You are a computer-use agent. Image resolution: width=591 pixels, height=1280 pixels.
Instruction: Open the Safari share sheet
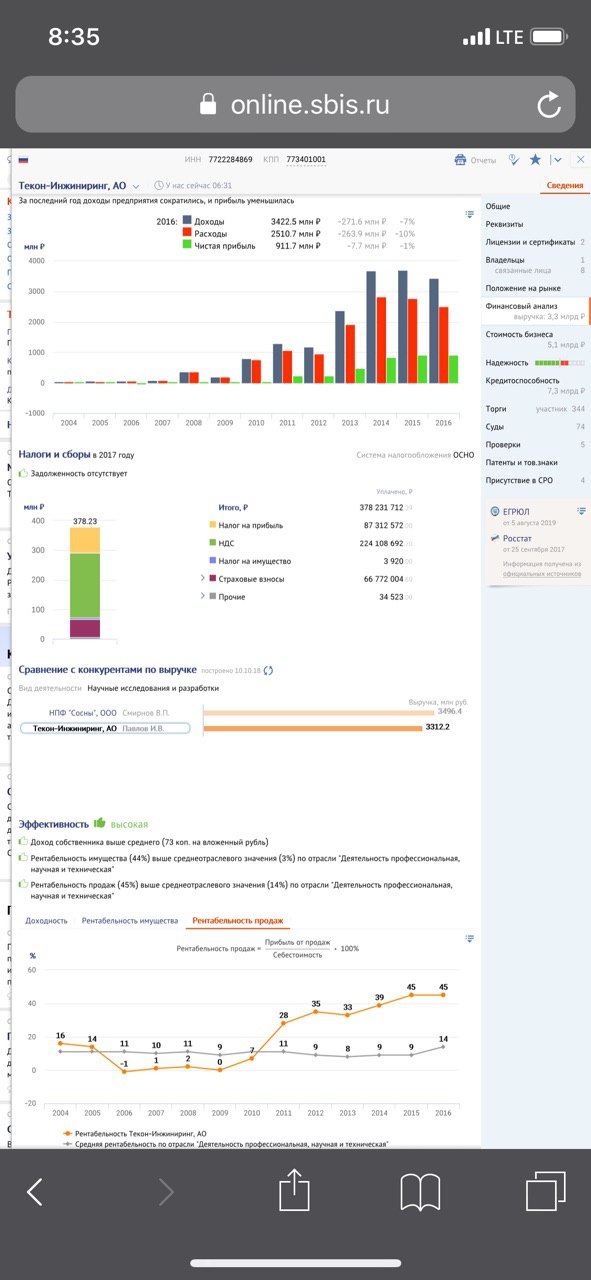295,1190
